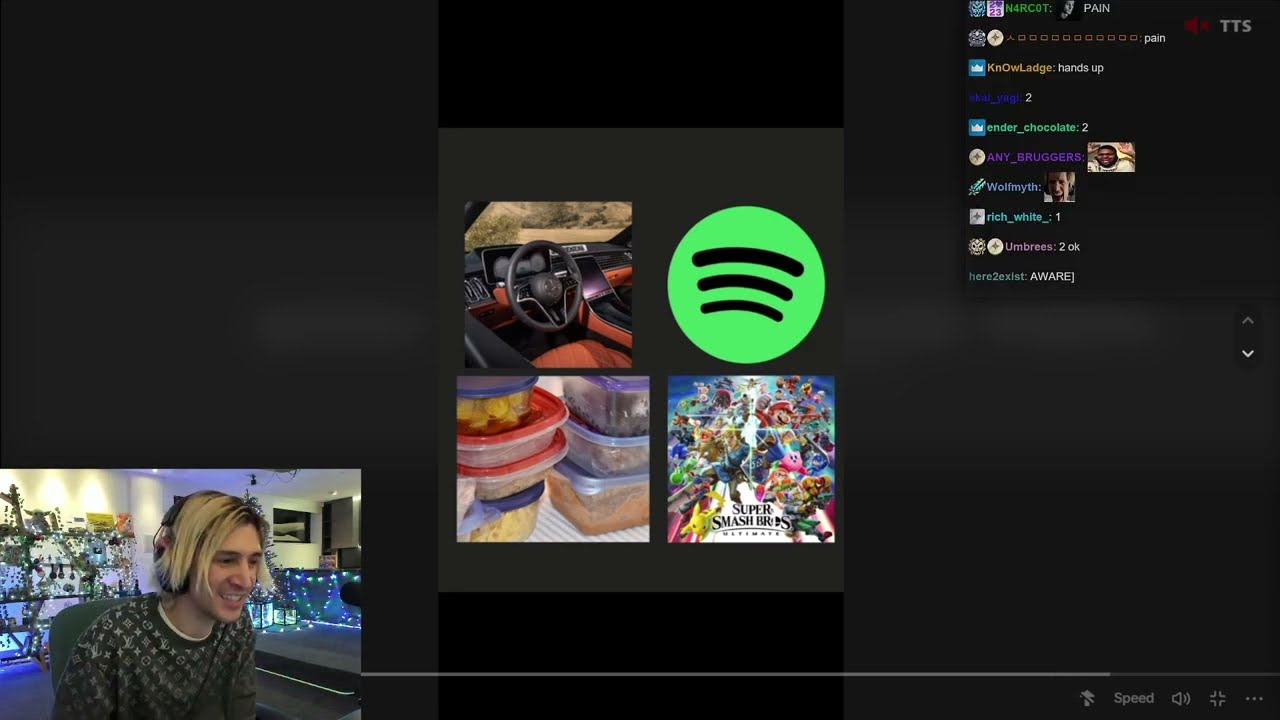
Task: Unmute the TTS speaker icon
Action: tap(1197, 26)
